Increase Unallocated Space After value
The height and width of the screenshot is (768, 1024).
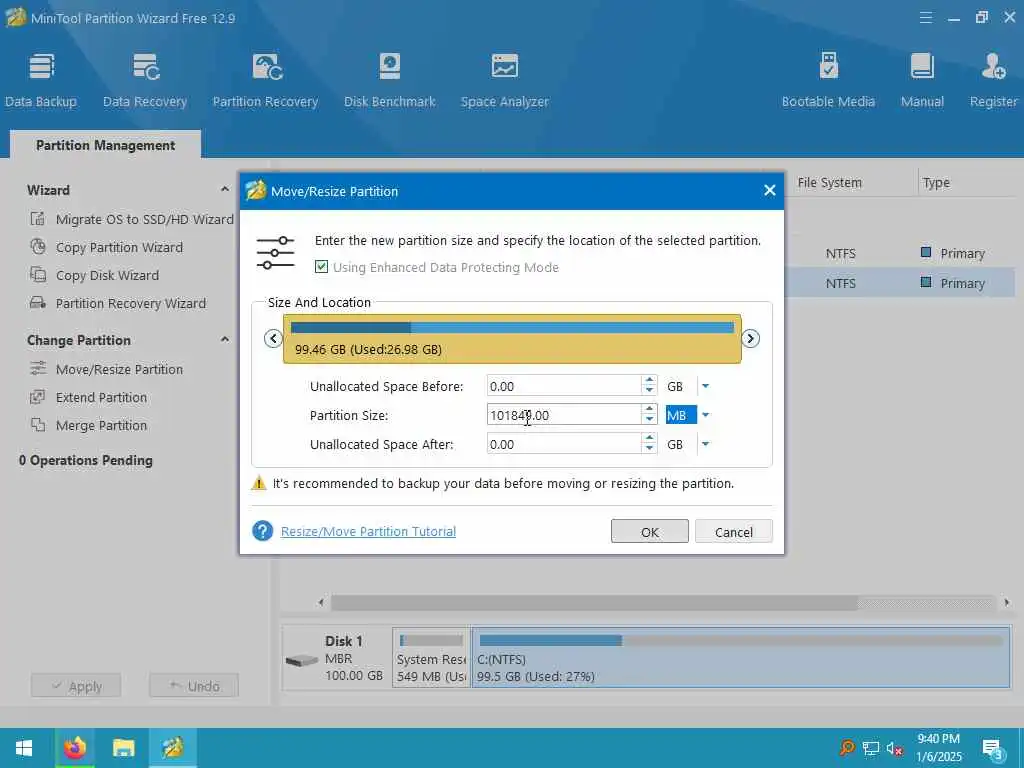tap(649, 439)
